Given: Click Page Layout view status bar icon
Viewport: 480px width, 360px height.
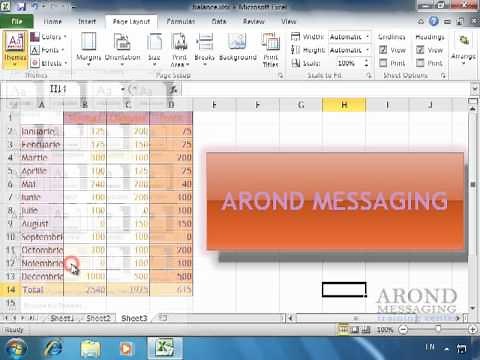Looking at the screenshot, I should 355,330.
